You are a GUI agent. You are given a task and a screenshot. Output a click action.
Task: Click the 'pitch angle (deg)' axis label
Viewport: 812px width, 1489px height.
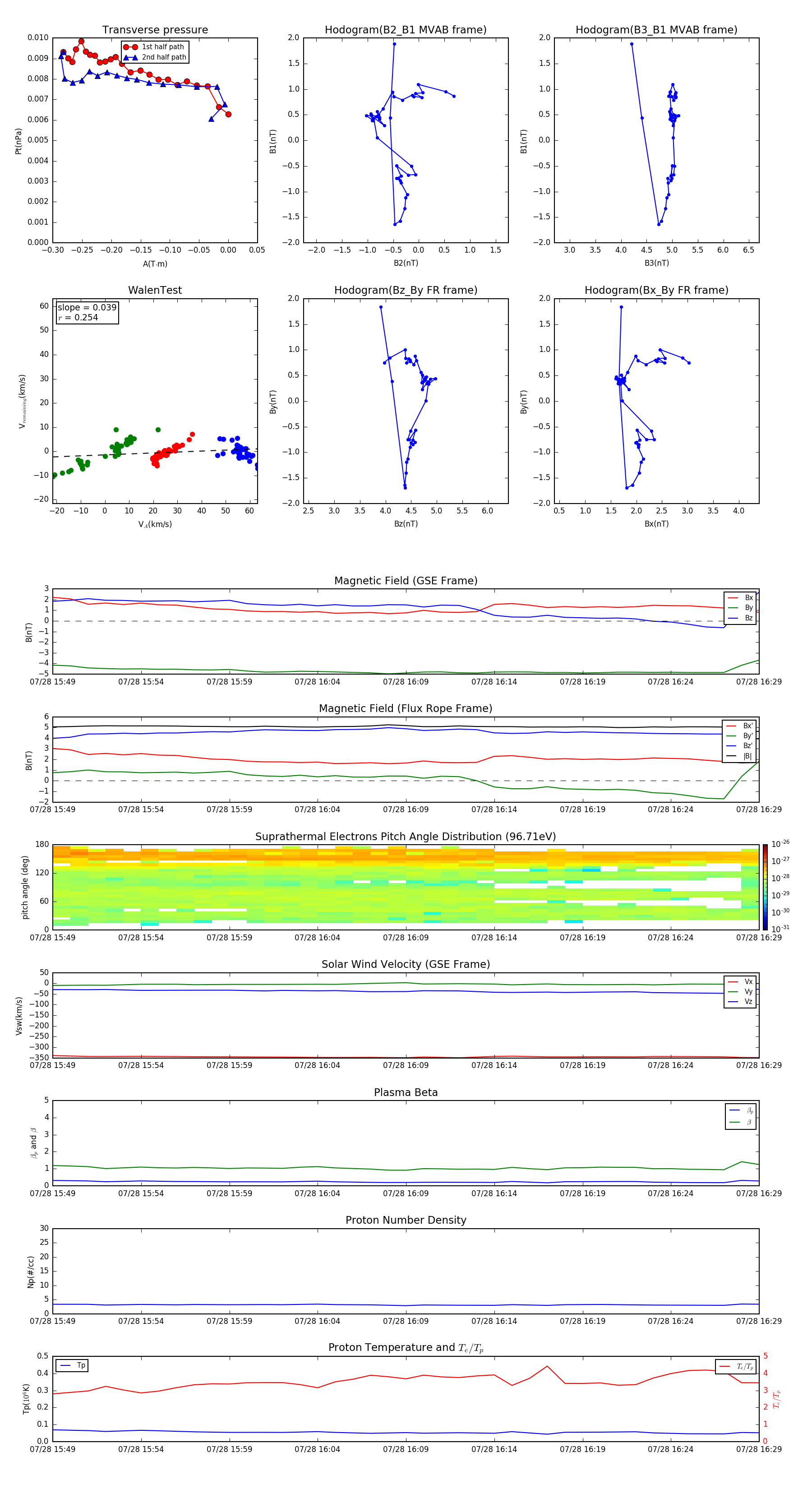tap(25, 887)
